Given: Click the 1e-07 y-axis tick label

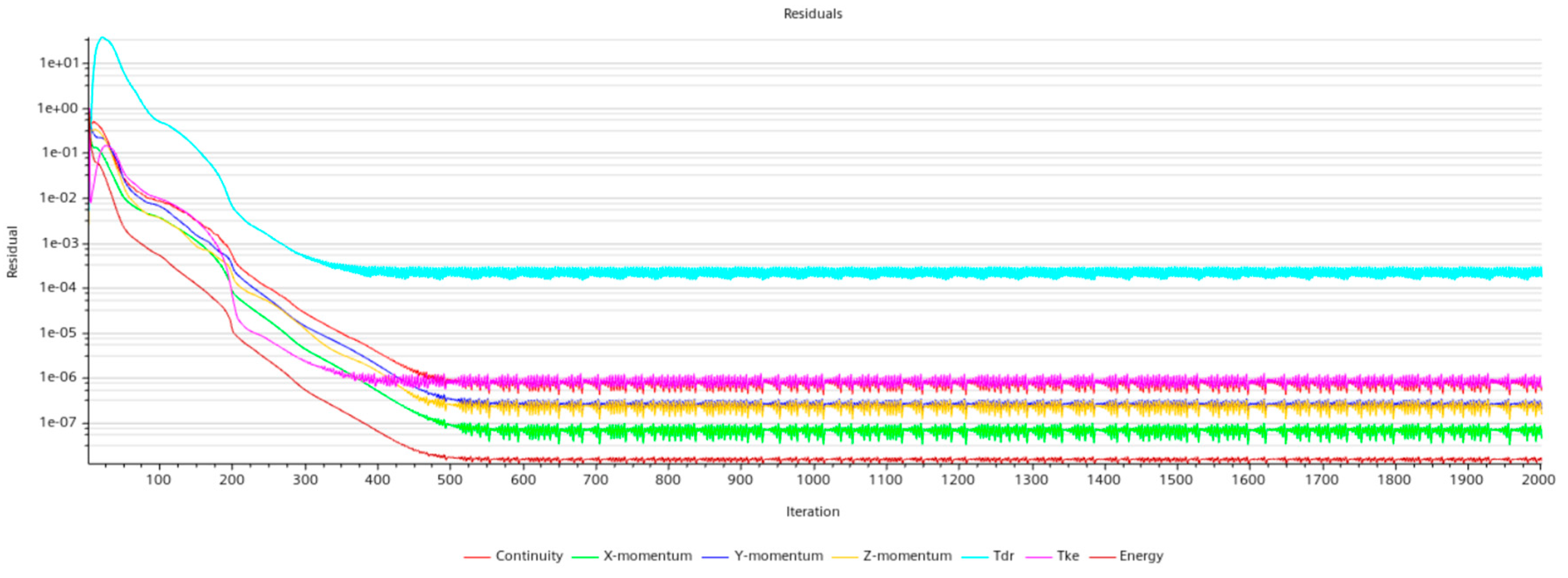Looking at the screenshot, I should (59, 422).
